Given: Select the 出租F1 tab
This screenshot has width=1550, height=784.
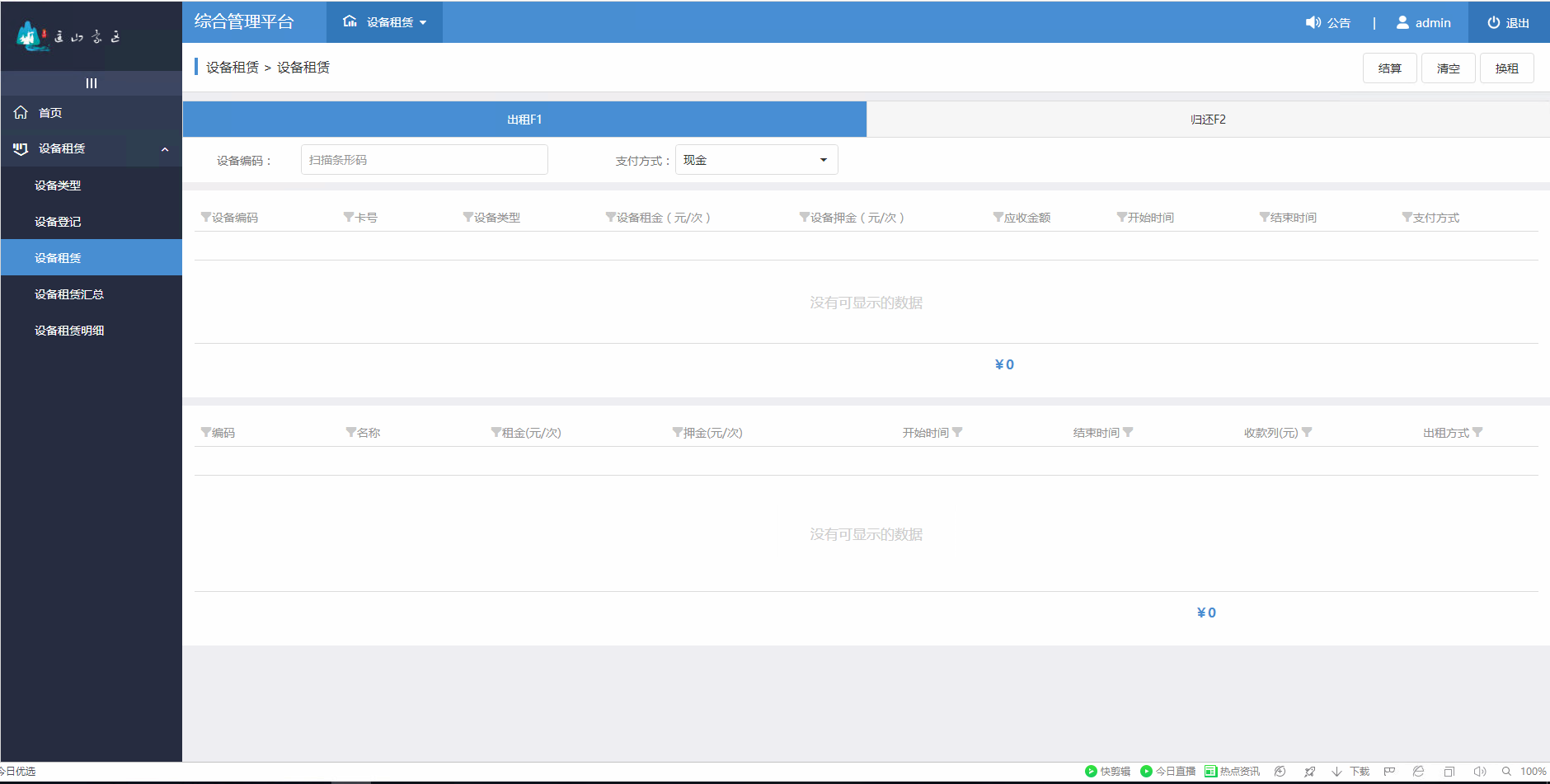Looking at the screenshot, I should pos(524,120).
